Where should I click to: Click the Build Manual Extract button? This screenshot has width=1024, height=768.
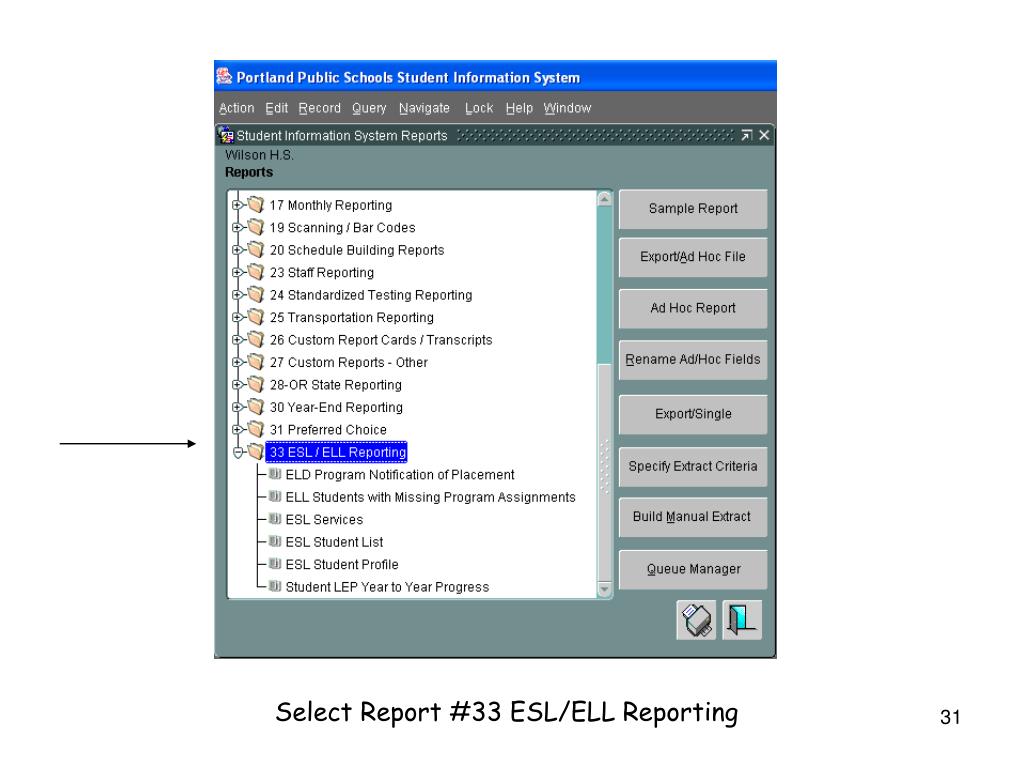[693, 517]
